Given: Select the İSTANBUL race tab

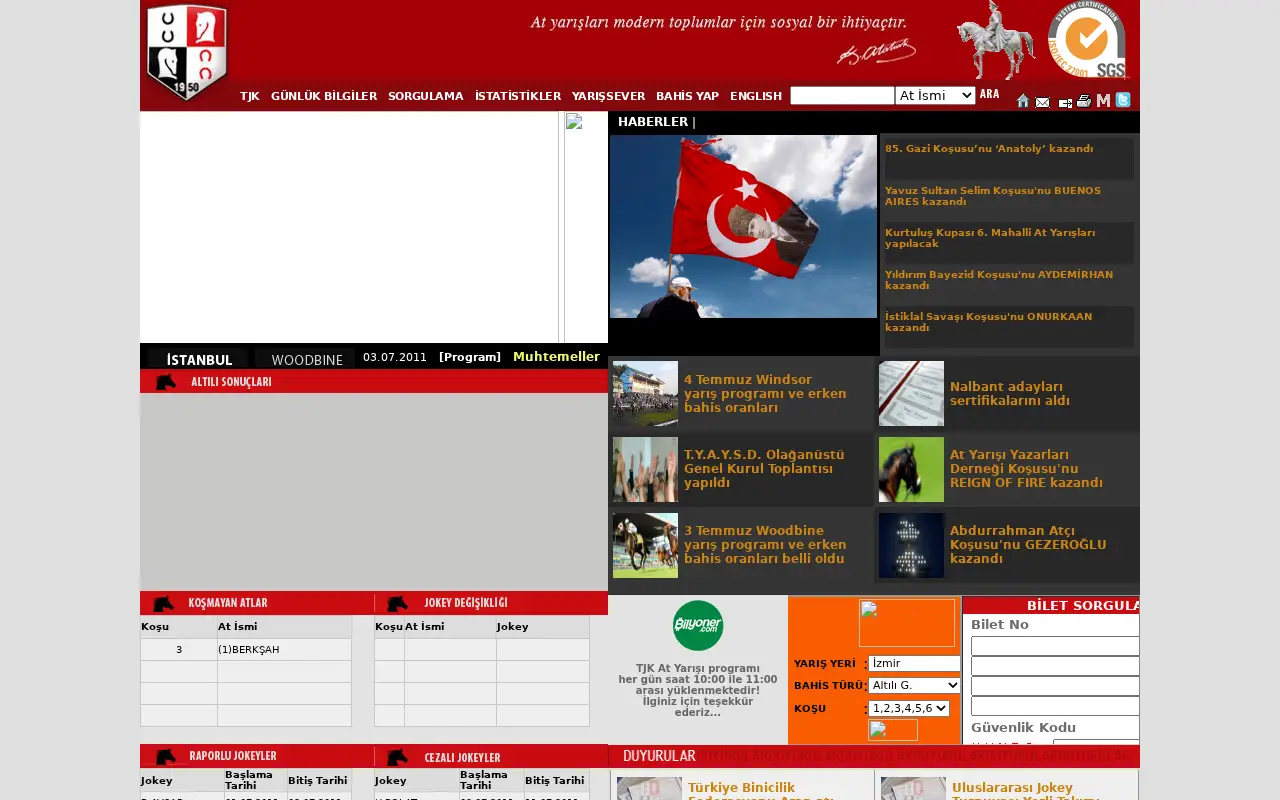Looking at the screenshot, I should tap(199, 359).
